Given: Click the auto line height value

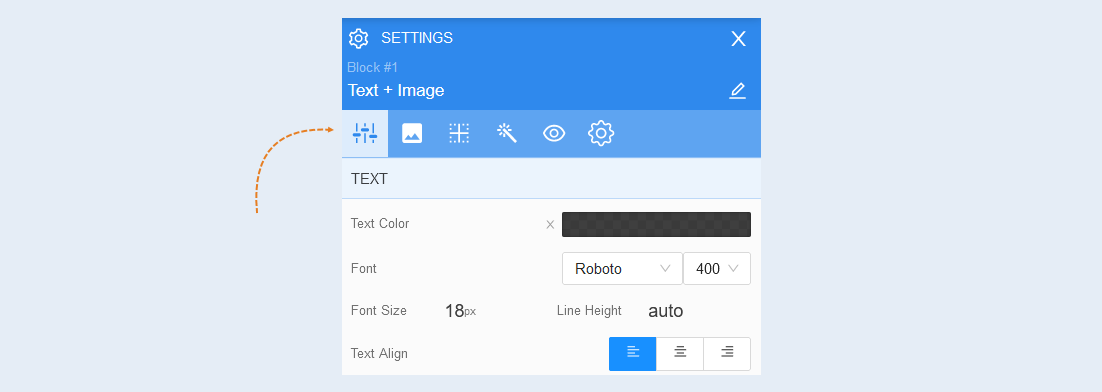Looking at the screenshot, I should point(666,311).
